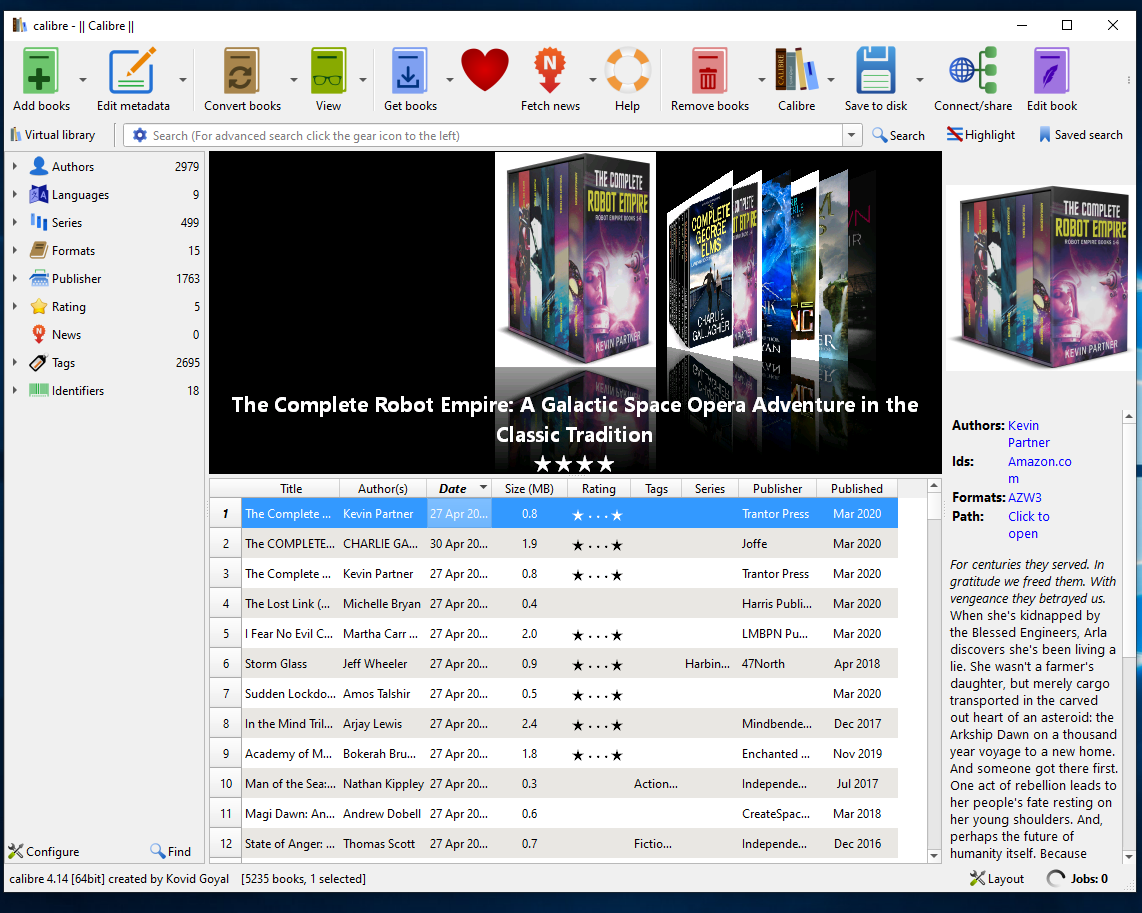Click the Fetch news icon

pyautogui.click(x=549, y=71)
